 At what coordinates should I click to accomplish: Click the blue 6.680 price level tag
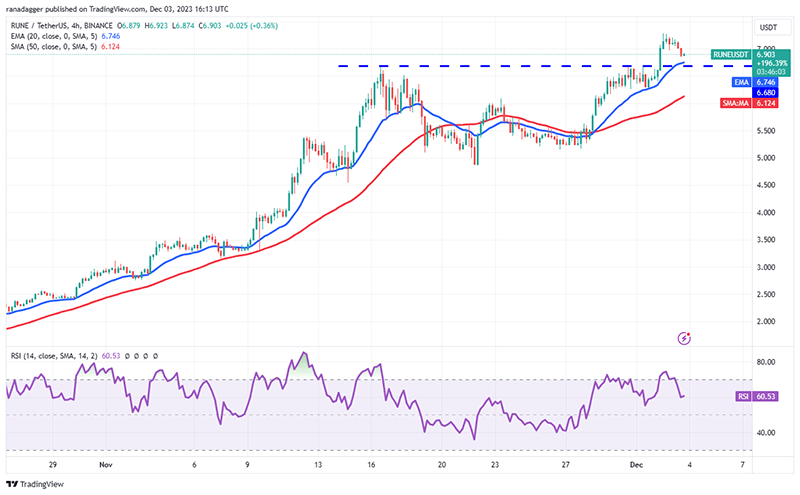coord(765,92)
